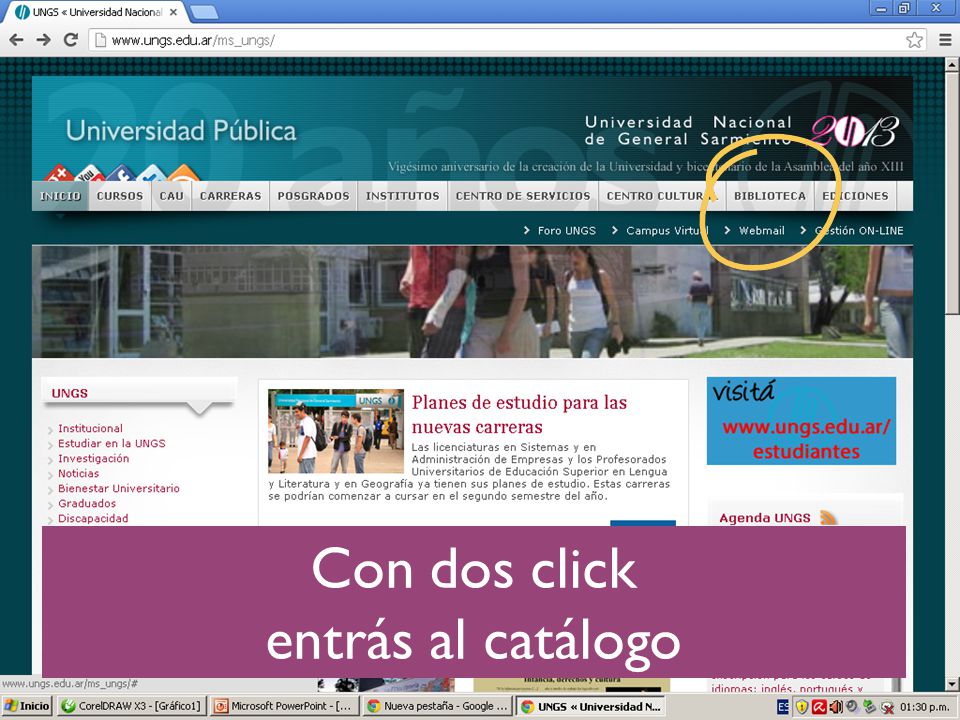Close the UNGS browser tab
This screenshot has width=960, height=720.
[173, 12]
